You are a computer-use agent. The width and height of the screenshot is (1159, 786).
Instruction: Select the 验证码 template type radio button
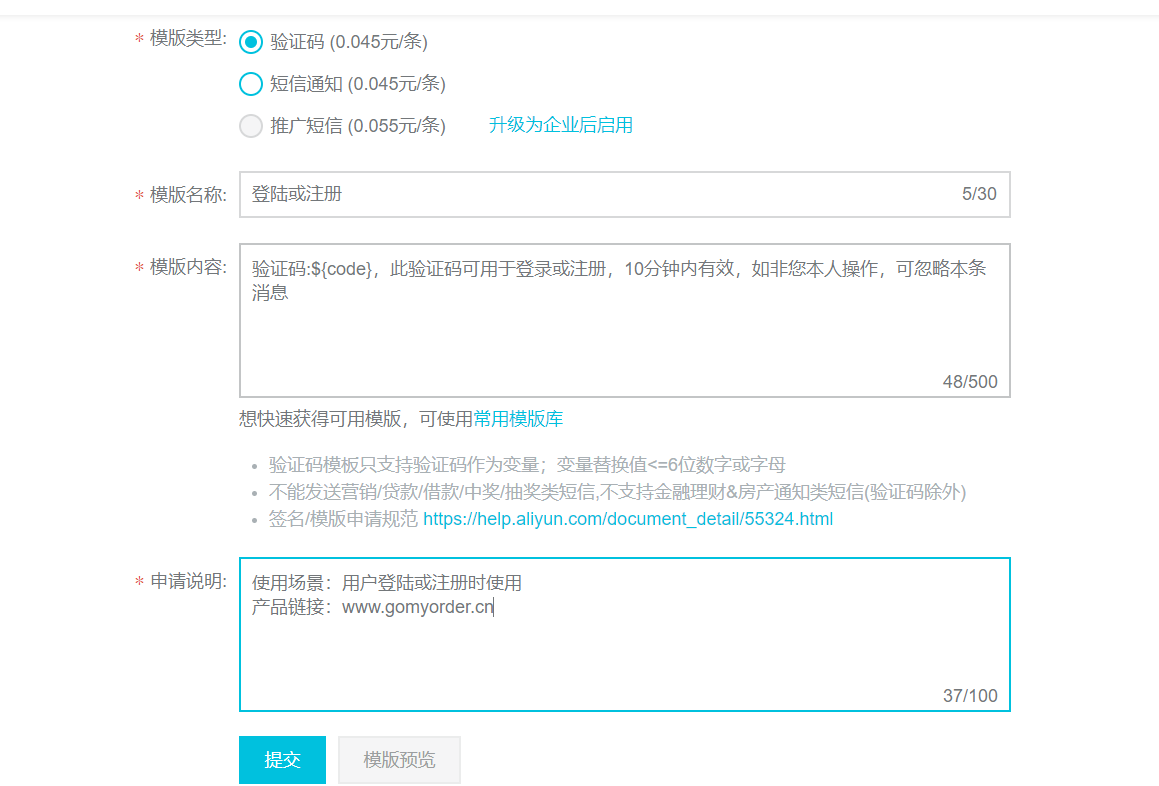(251, 42)
